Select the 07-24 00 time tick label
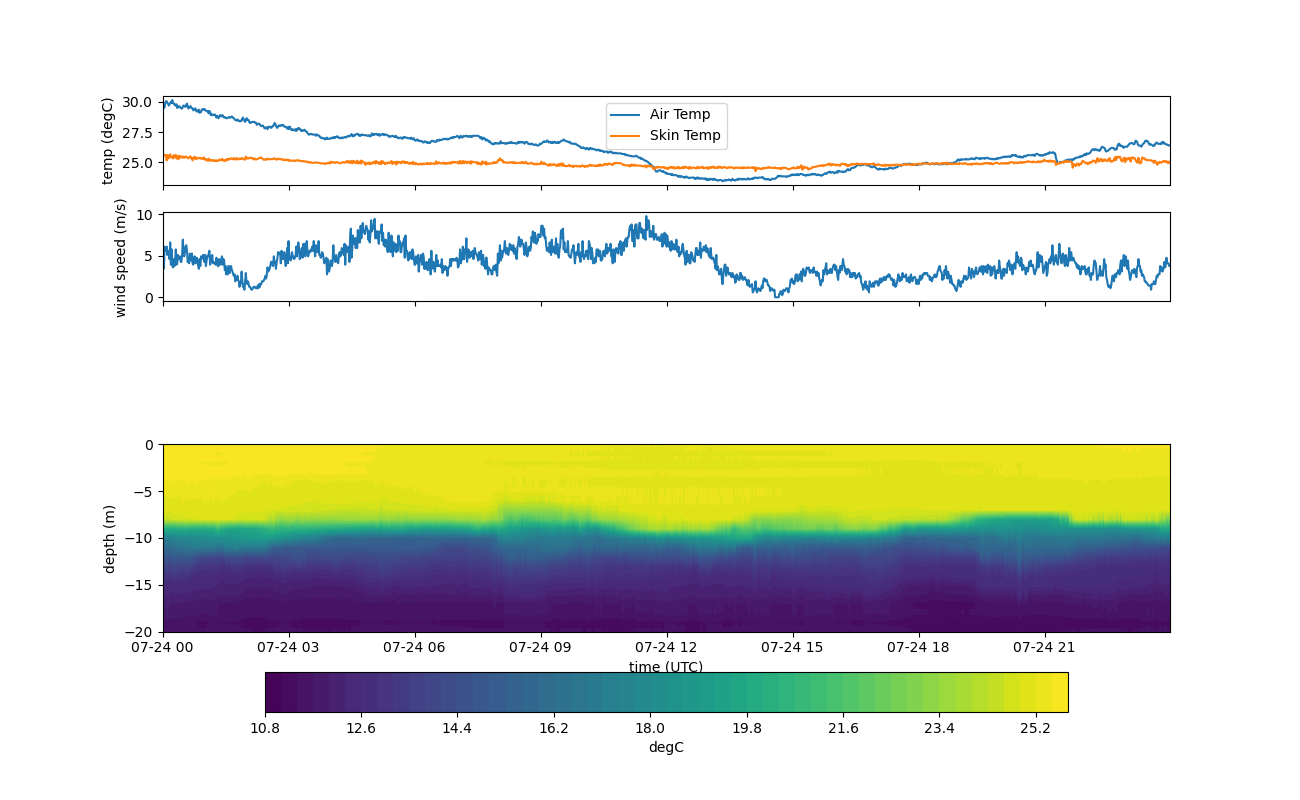The height and width of the screenshot is (800, 1300). 163,648
